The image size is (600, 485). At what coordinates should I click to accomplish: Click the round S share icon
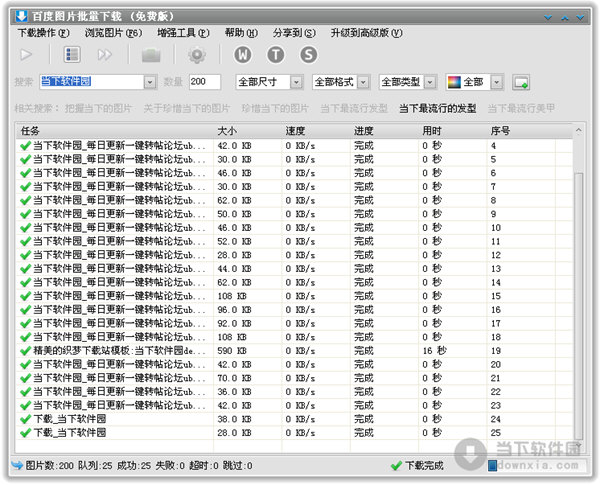pos(308,55)
